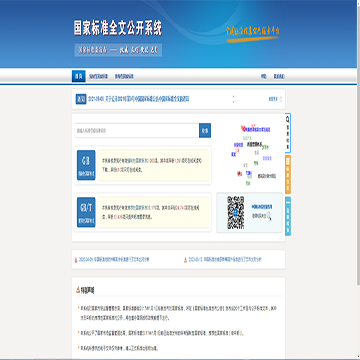This screenshot has width=360, height=360.
Task: Click the site title 国家标准全文公开系统
Action: [x=118, y=29]
